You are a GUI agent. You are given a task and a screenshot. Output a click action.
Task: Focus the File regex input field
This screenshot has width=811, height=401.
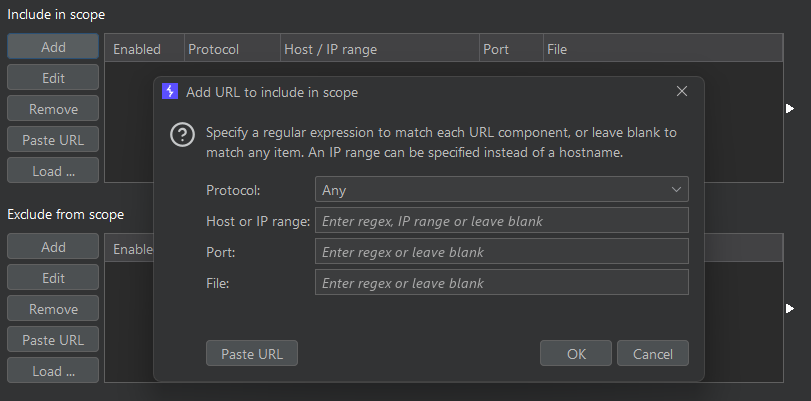pos(501,283)
